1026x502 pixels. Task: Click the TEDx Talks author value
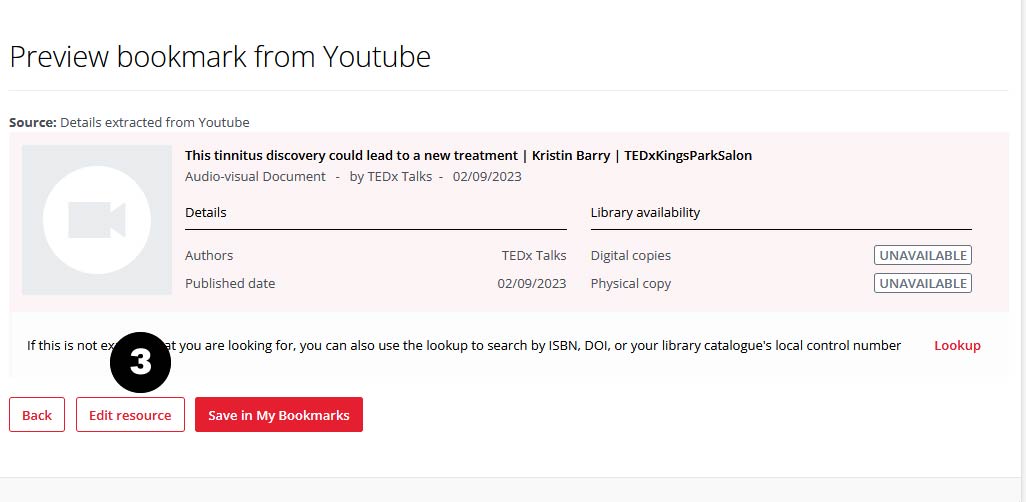533,256
